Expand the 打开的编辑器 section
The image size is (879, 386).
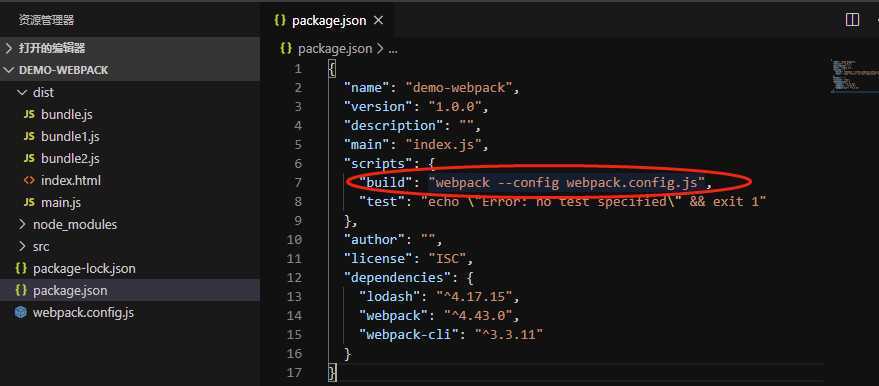(130, 48)
